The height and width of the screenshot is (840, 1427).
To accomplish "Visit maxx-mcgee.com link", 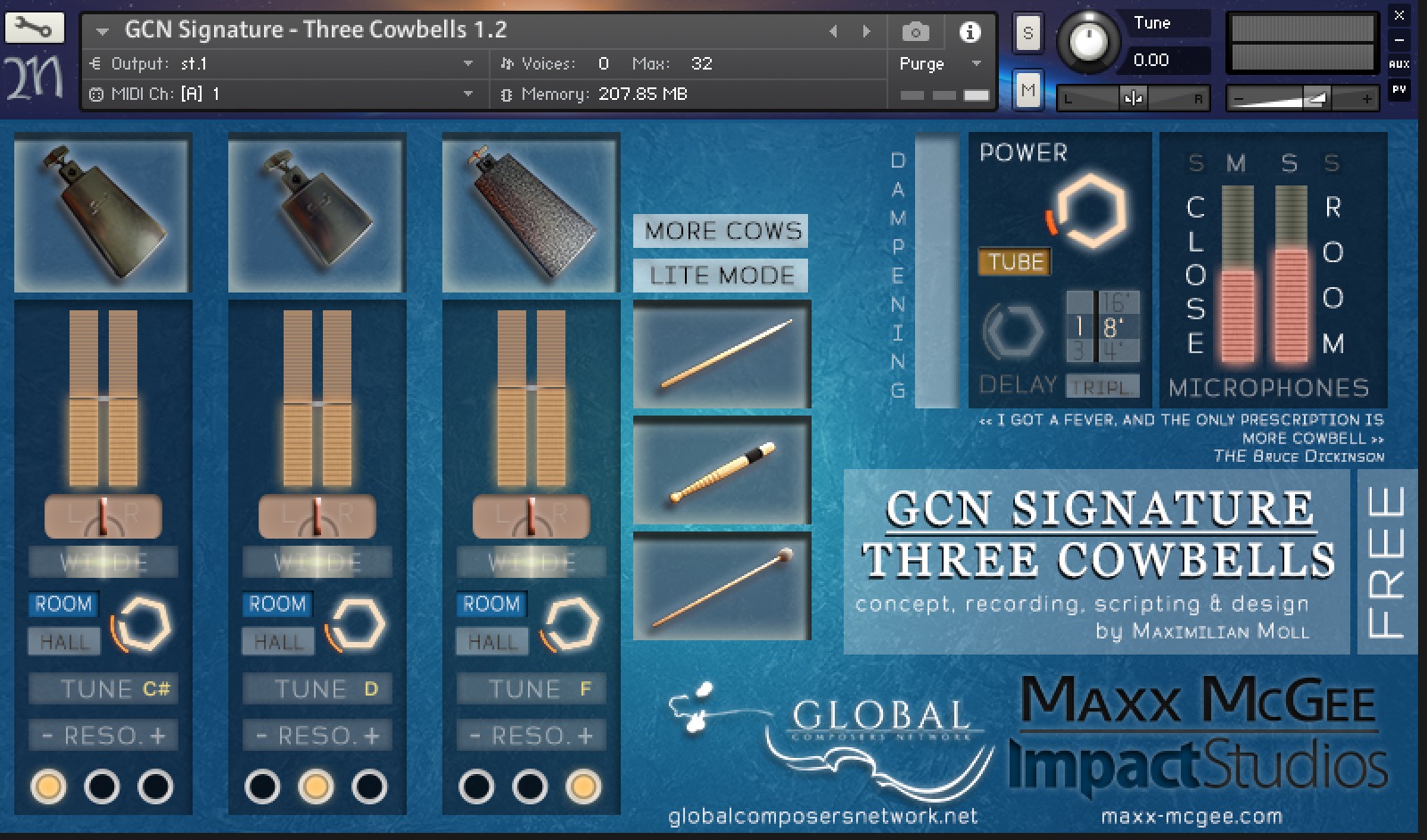I will tap(1192, 815).
